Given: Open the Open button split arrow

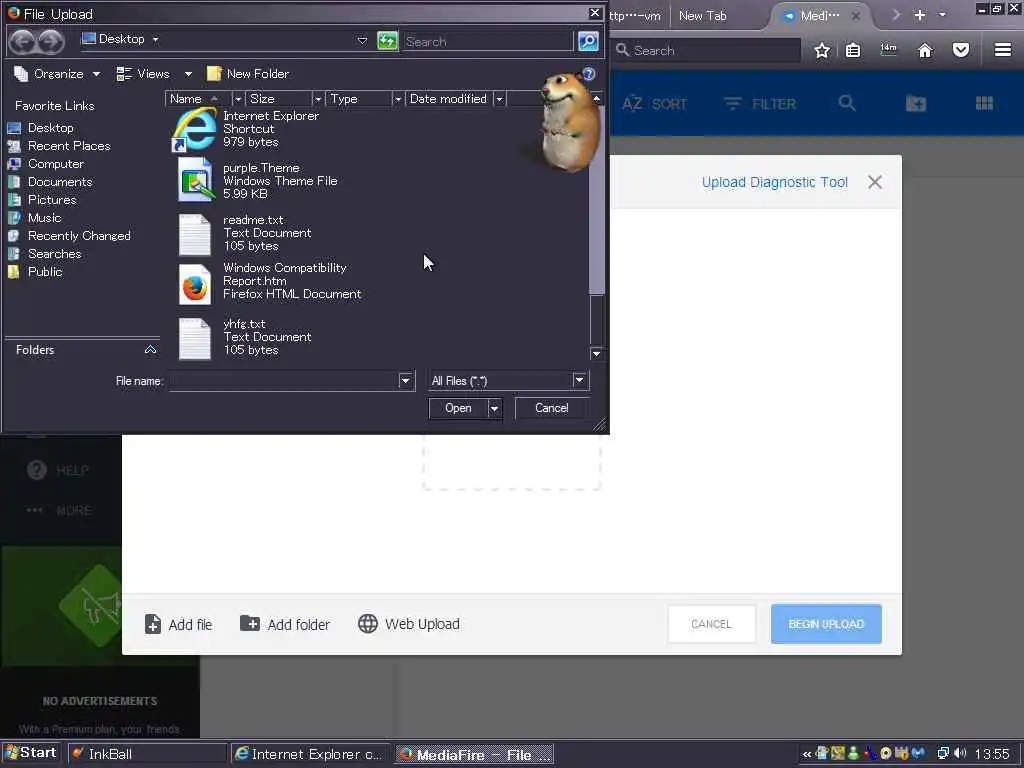Looking at the screenshot, I should [x=494, y=408].
